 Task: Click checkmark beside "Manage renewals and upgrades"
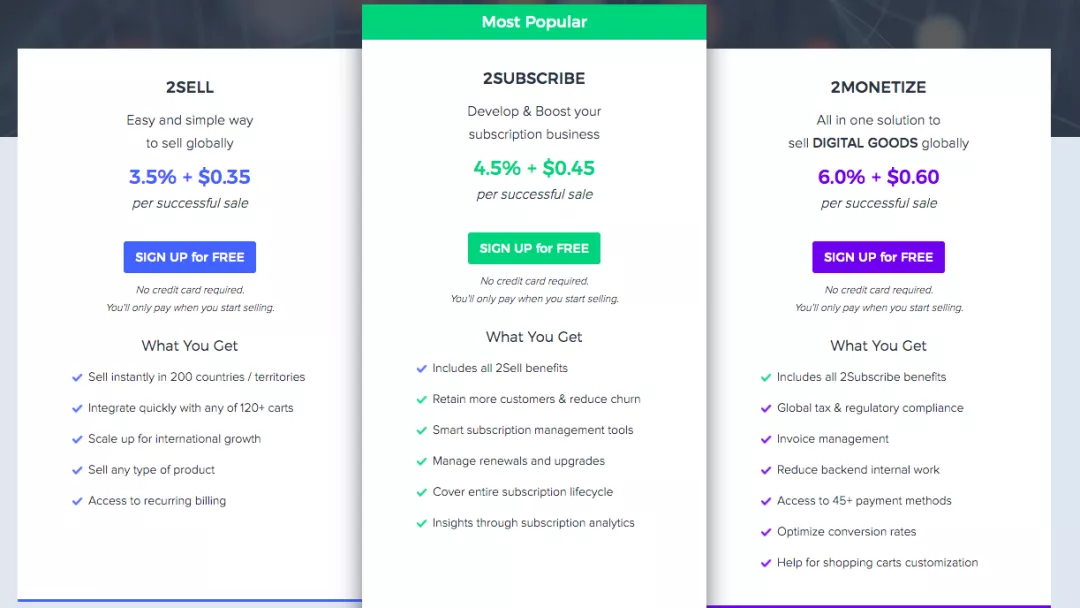tap(422, 462)
